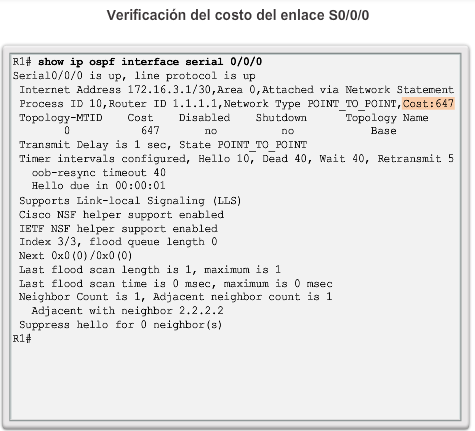Click the 'oob-resync timeout 40' line
This screenshot has height=431, width=475.
99,173
